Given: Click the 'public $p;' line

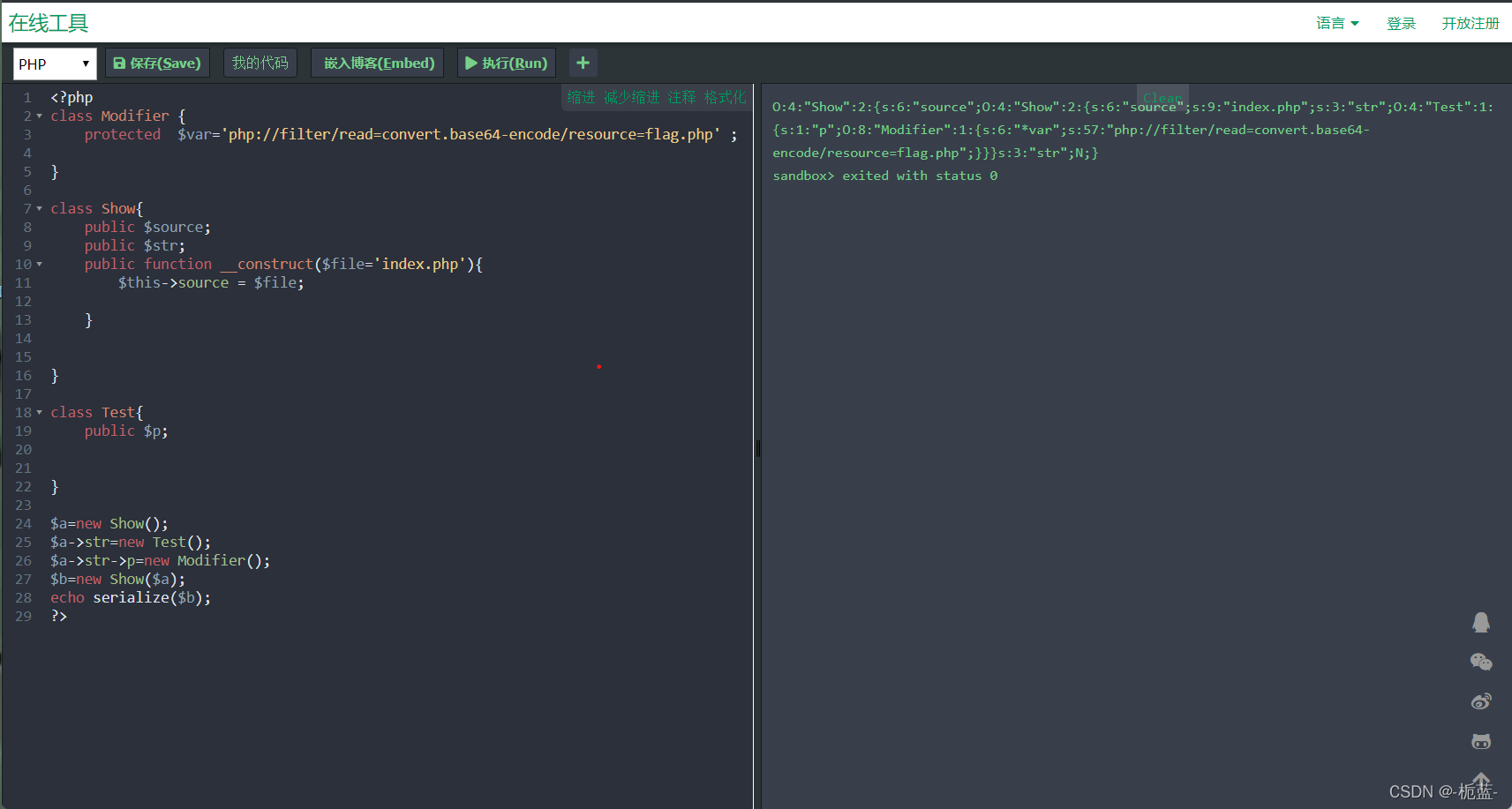Looking at the screenshot, I should (126, 431).
